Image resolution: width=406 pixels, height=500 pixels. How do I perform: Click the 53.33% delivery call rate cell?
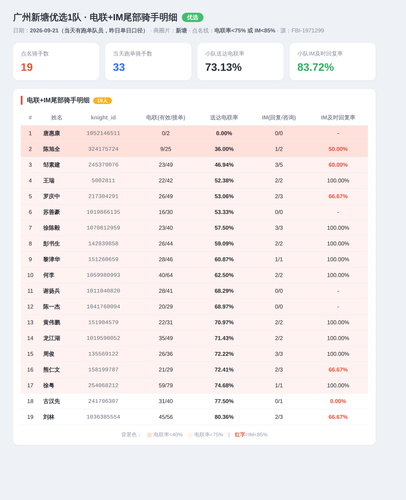click(x=224, y=212)
